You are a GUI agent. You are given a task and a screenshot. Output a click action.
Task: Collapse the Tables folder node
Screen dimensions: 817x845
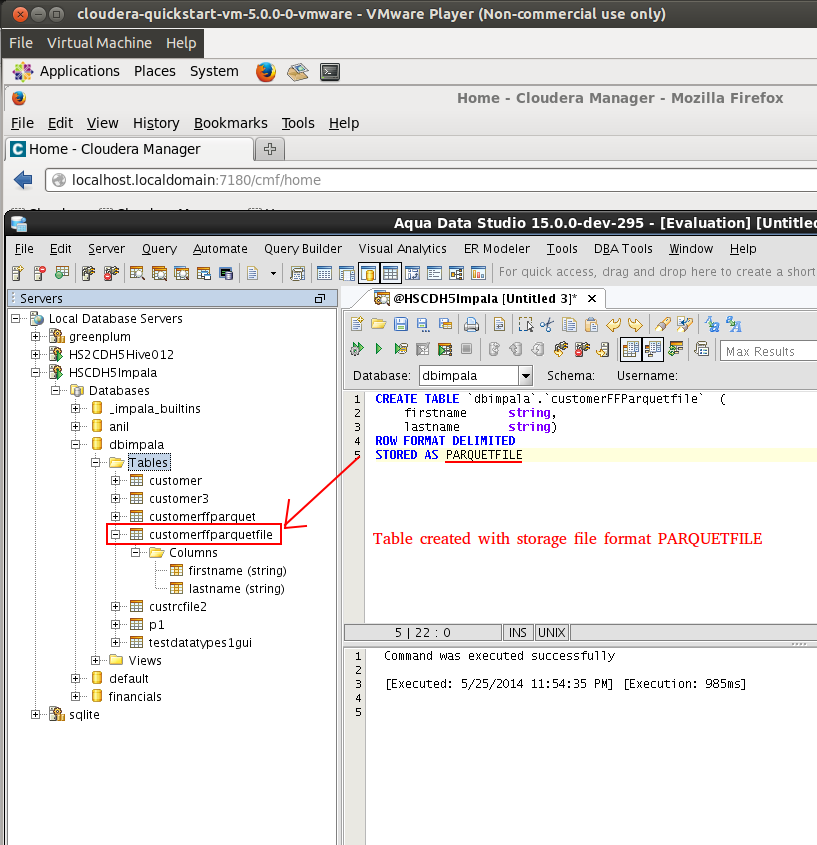(95, 462)
